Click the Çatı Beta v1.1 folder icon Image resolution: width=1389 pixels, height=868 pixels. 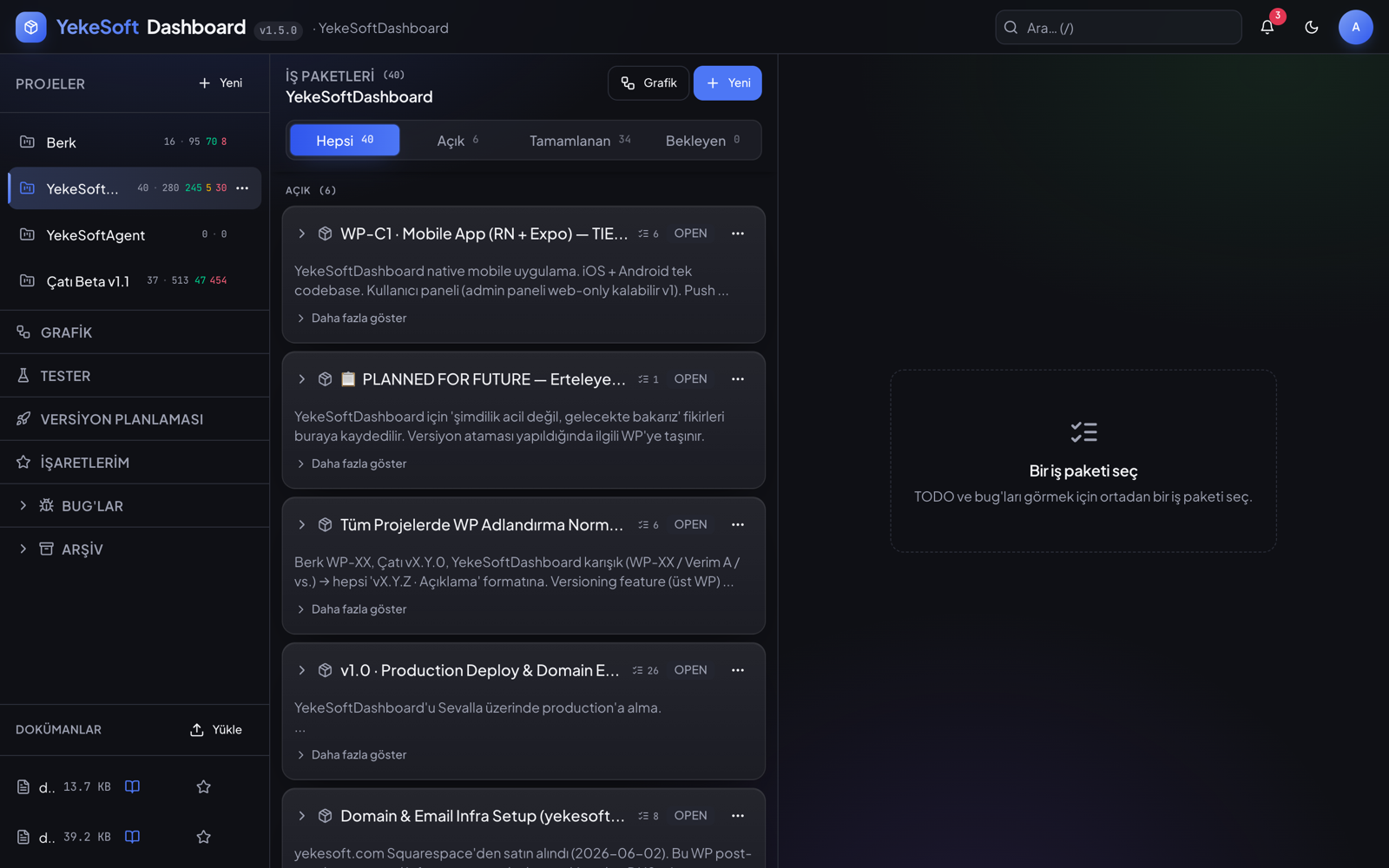pyautogui.click(x=27, y=280)
